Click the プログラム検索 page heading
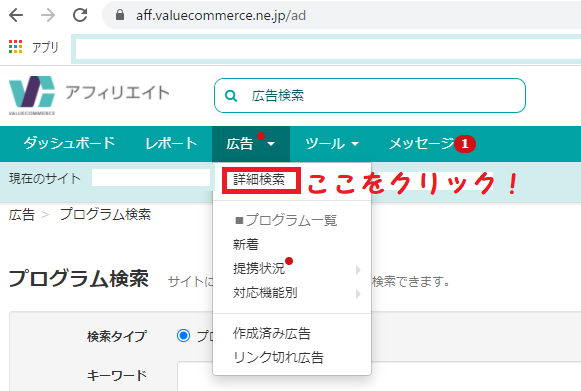581x391 pixels. click(79, 278)
